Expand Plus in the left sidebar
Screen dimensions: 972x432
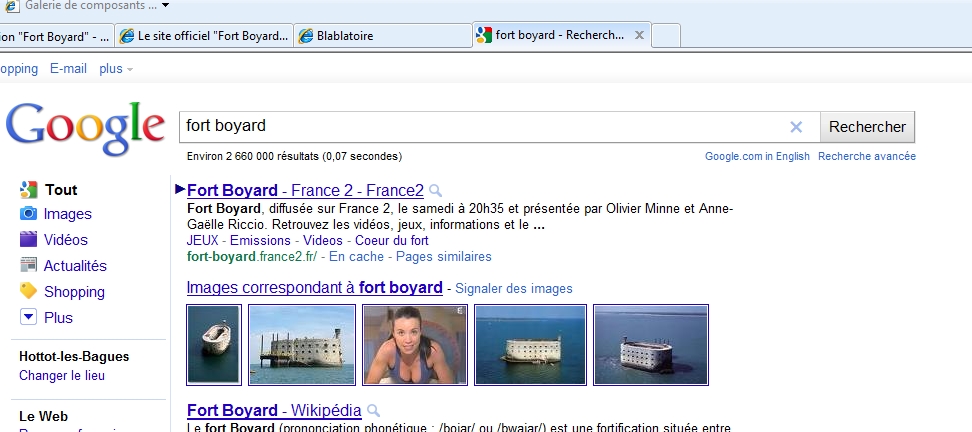tap(58, 318)
